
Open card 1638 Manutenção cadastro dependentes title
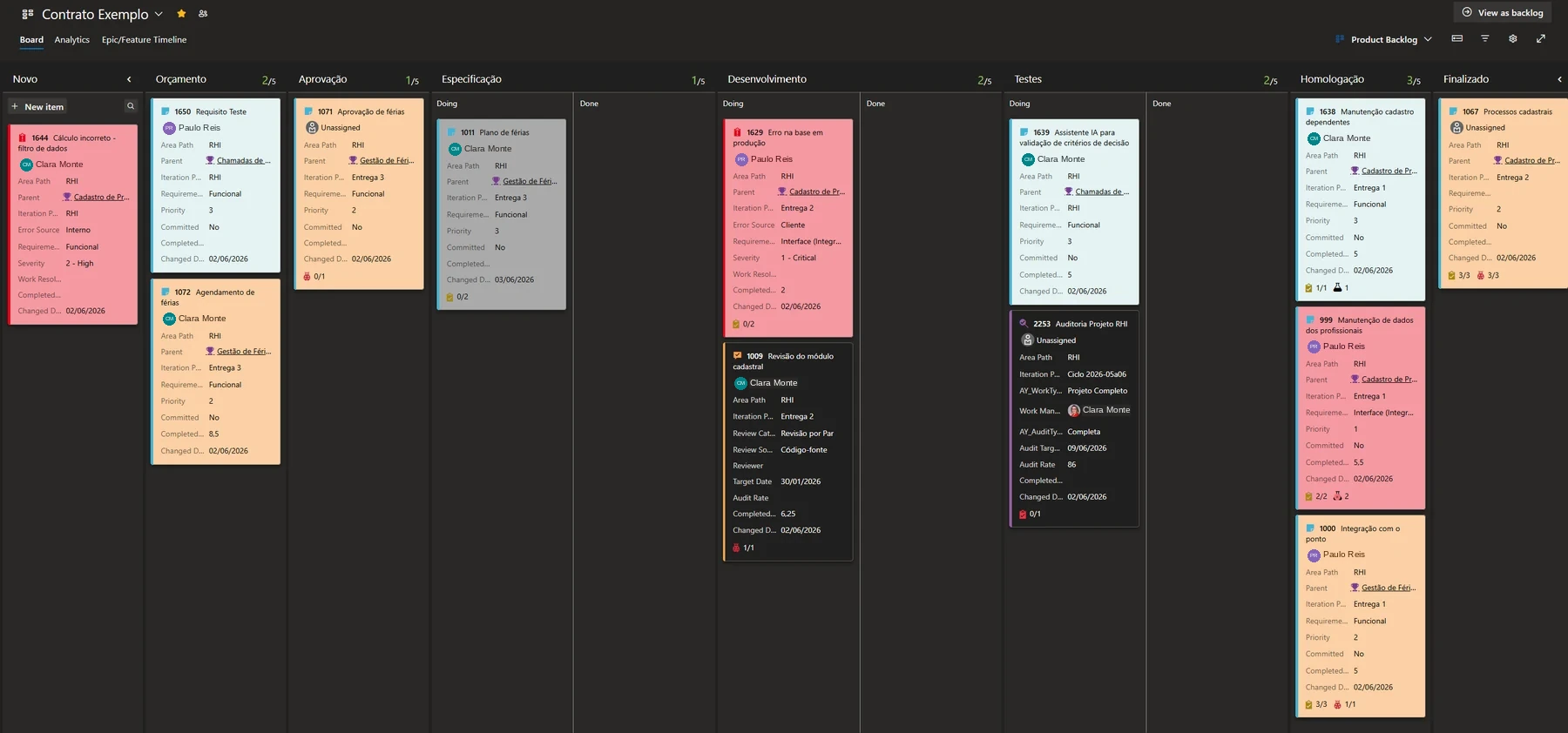[x=1360, y=117]
